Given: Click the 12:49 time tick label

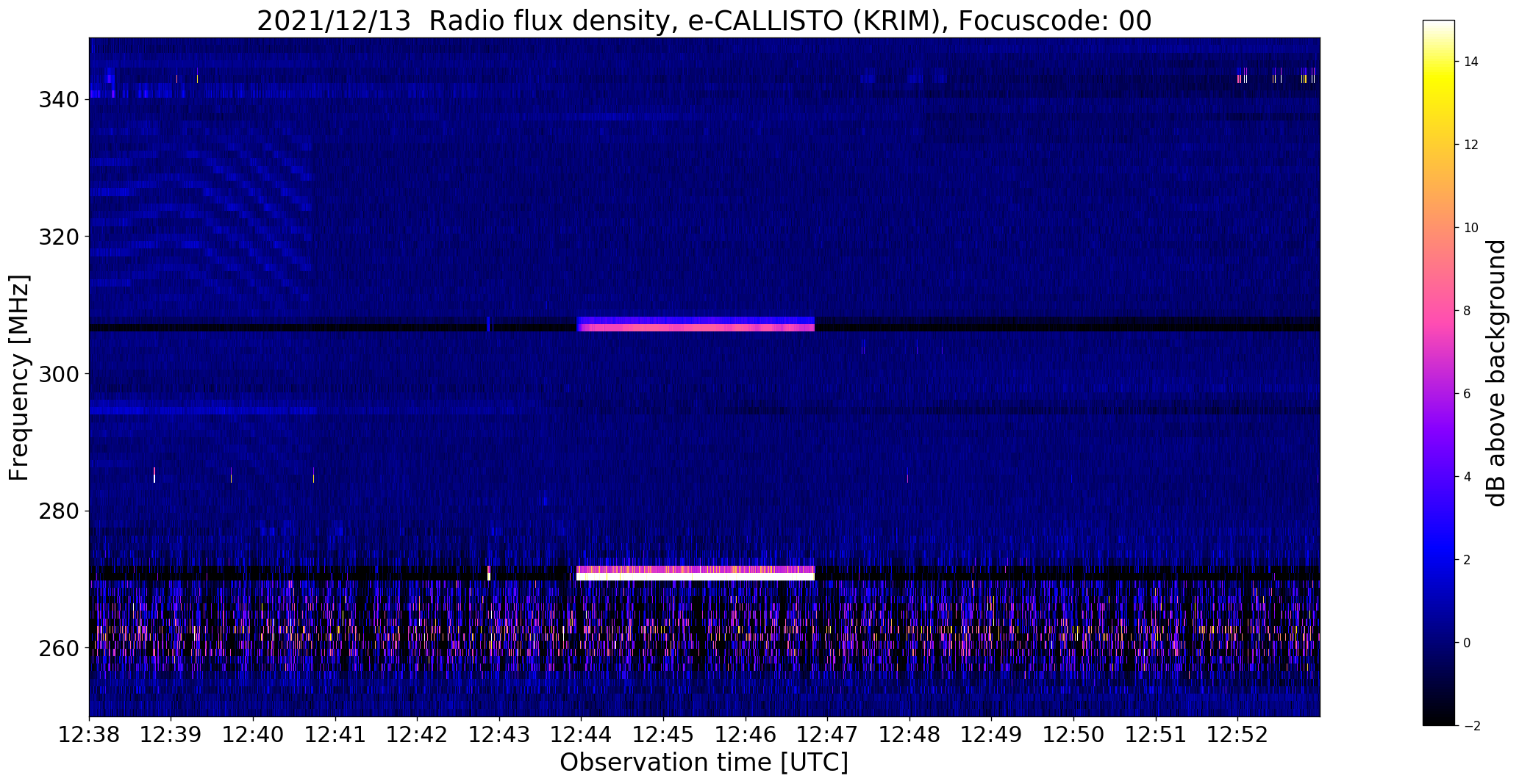Looking at the screenshot, I should 992,735.
